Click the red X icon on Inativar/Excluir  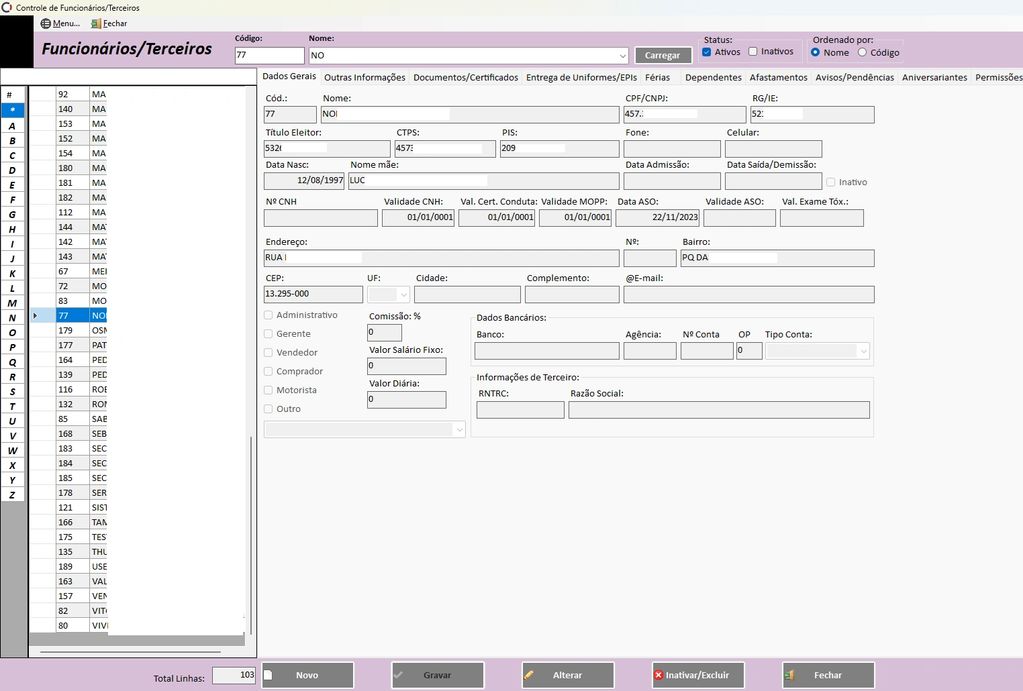coord(658,675)
